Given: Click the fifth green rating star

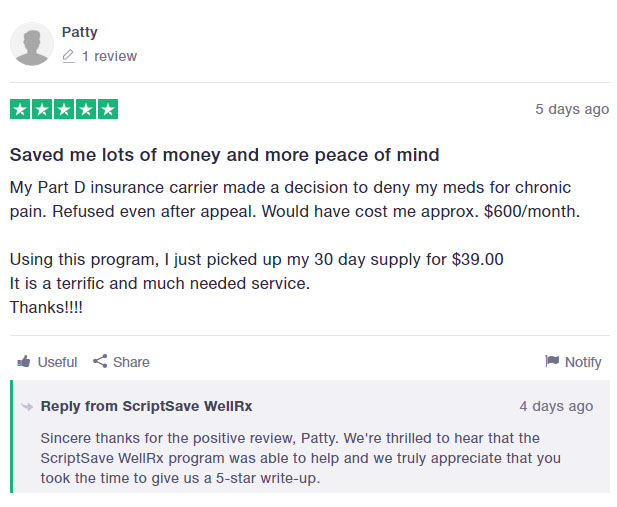Looking at the screenshot, I should pos(108,109).
